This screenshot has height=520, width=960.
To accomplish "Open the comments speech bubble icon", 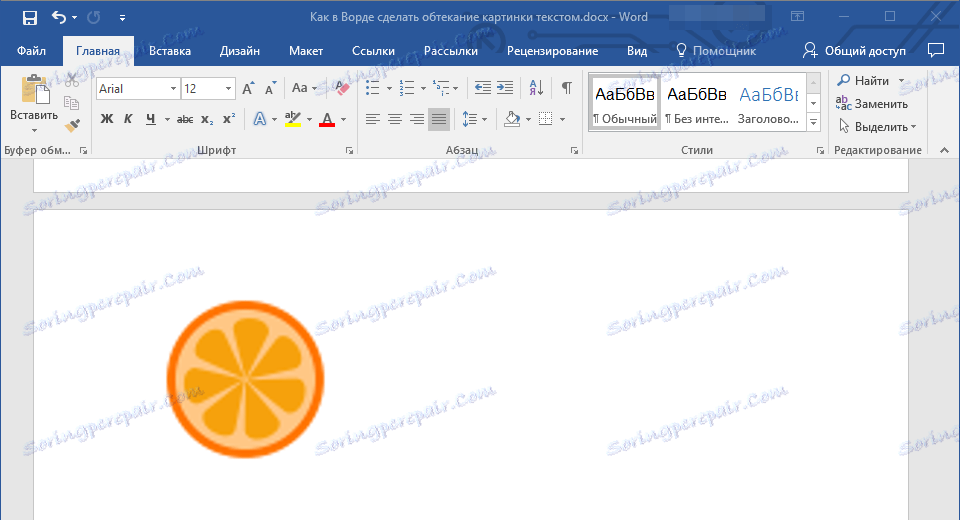I will point(936,50).
